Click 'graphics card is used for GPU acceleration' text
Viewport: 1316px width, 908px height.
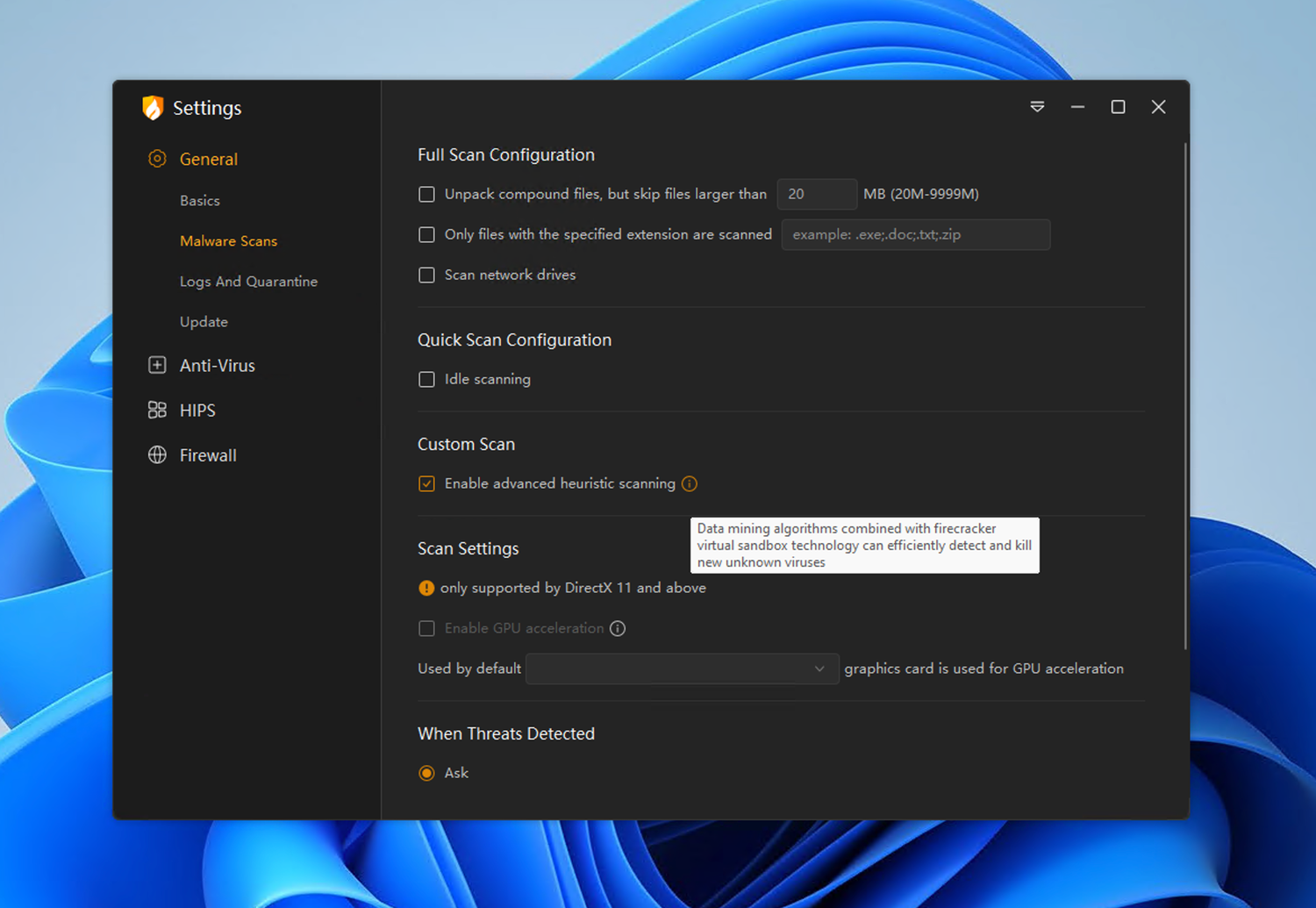pos(983,668)
